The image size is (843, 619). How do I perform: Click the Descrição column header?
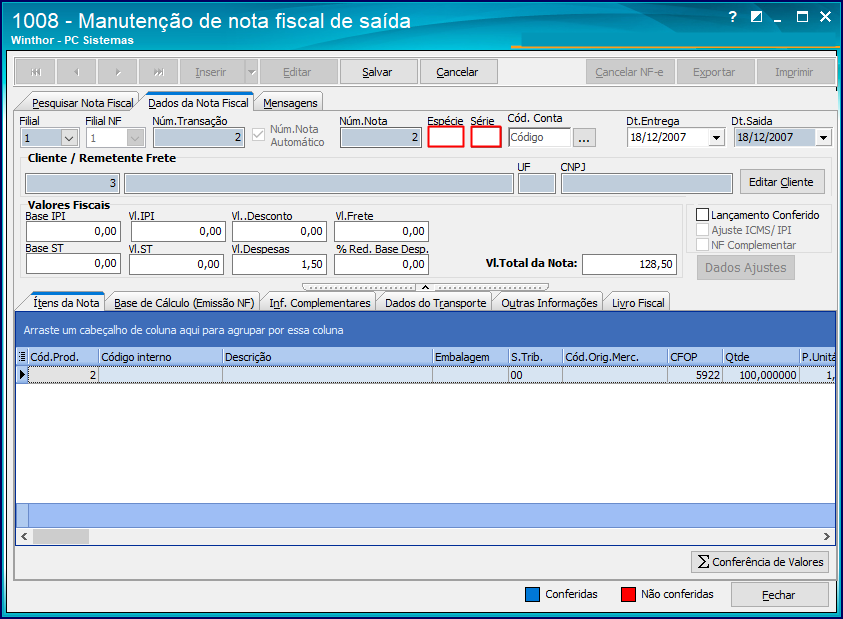[327, 357]
